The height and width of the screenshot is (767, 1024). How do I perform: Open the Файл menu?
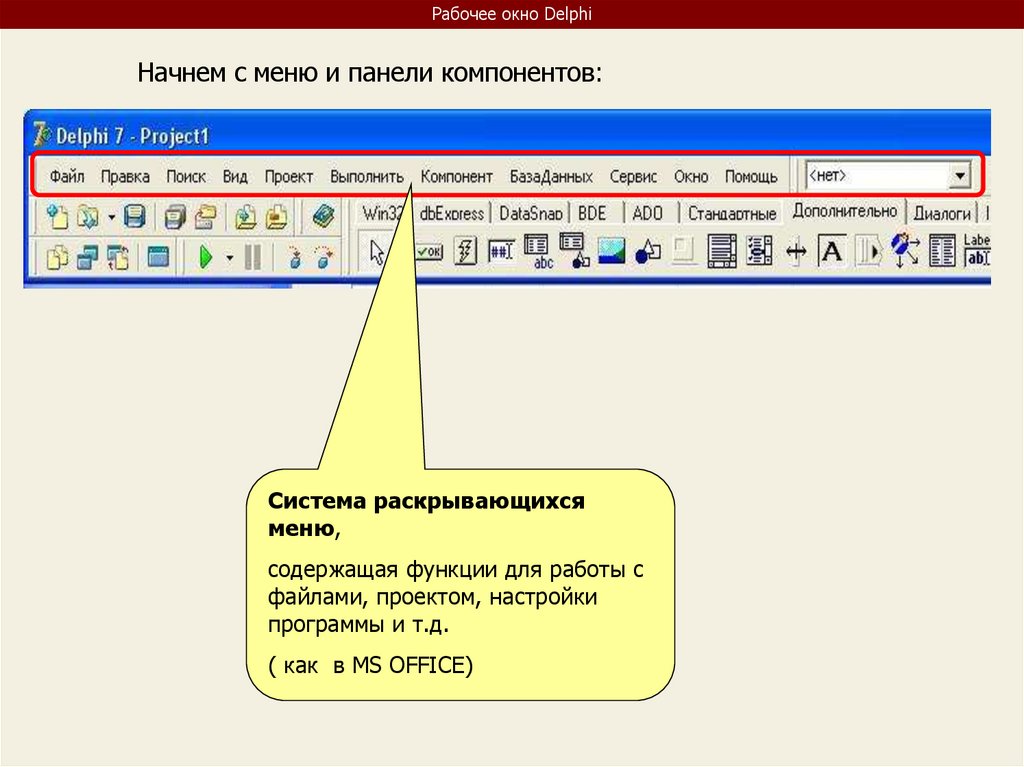pyautogui.click(x=67, y=176)
